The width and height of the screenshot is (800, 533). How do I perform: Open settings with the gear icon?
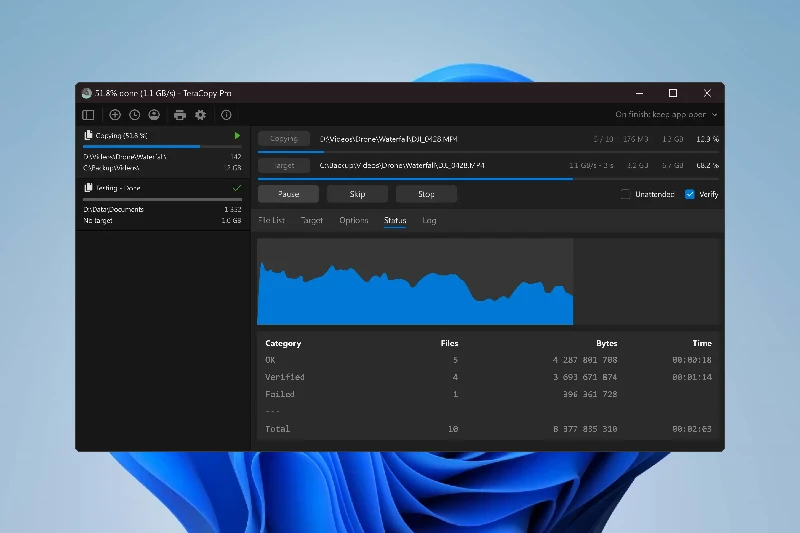(201, 115)
